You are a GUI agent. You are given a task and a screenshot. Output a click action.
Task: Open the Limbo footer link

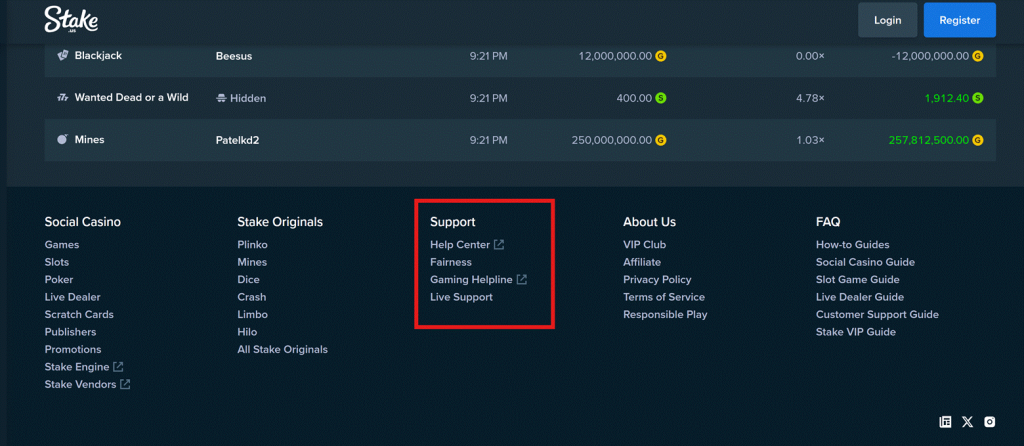pyautogui.click(x=253, y=314)
